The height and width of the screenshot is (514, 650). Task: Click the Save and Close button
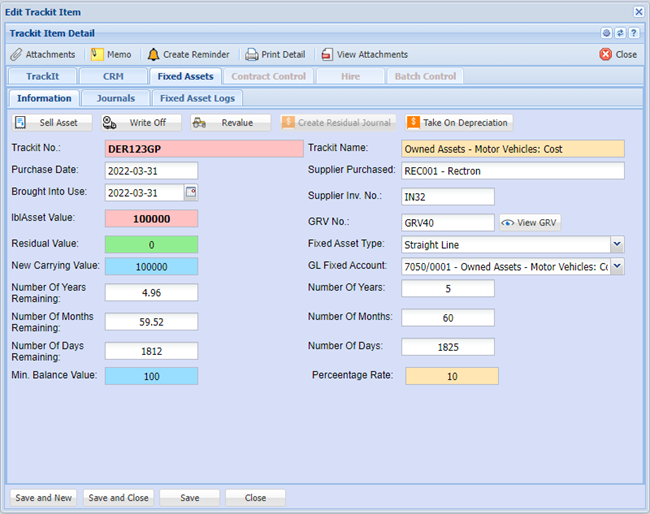pos(118,497)
